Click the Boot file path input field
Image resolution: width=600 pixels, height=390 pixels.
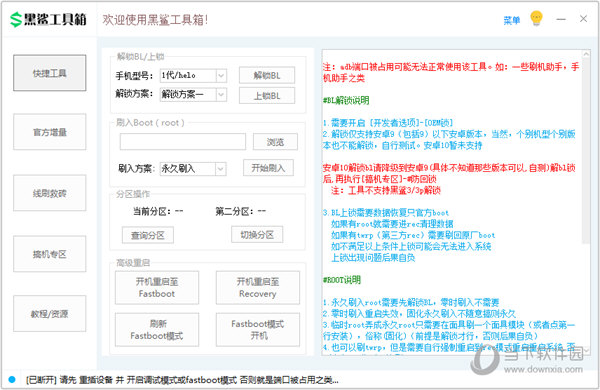pos(183,142)
